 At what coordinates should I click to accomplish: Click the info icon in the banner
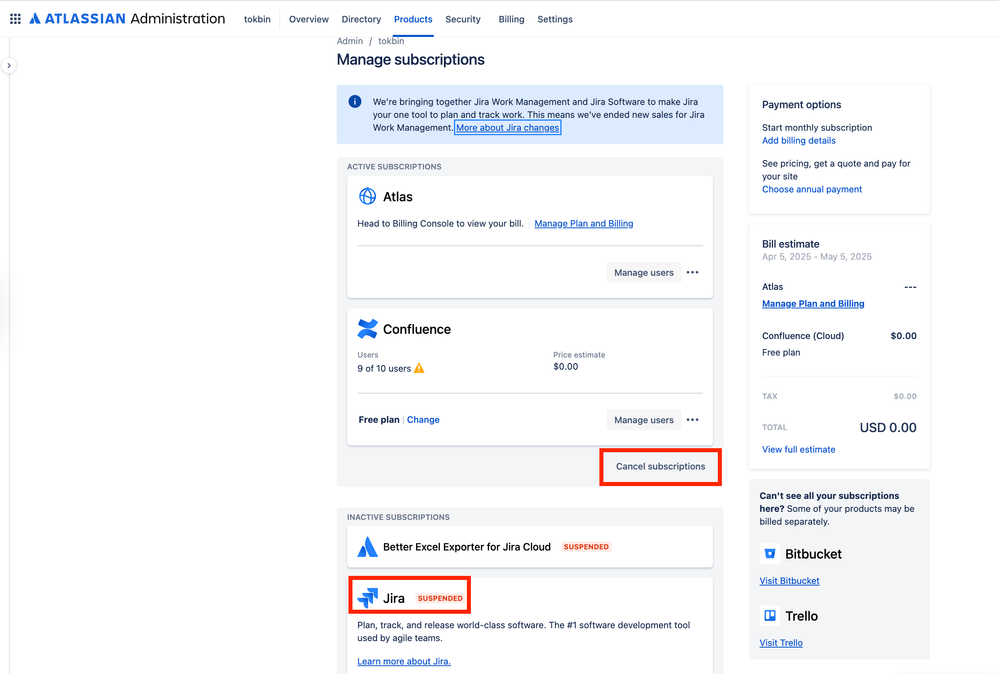(355, 101)
